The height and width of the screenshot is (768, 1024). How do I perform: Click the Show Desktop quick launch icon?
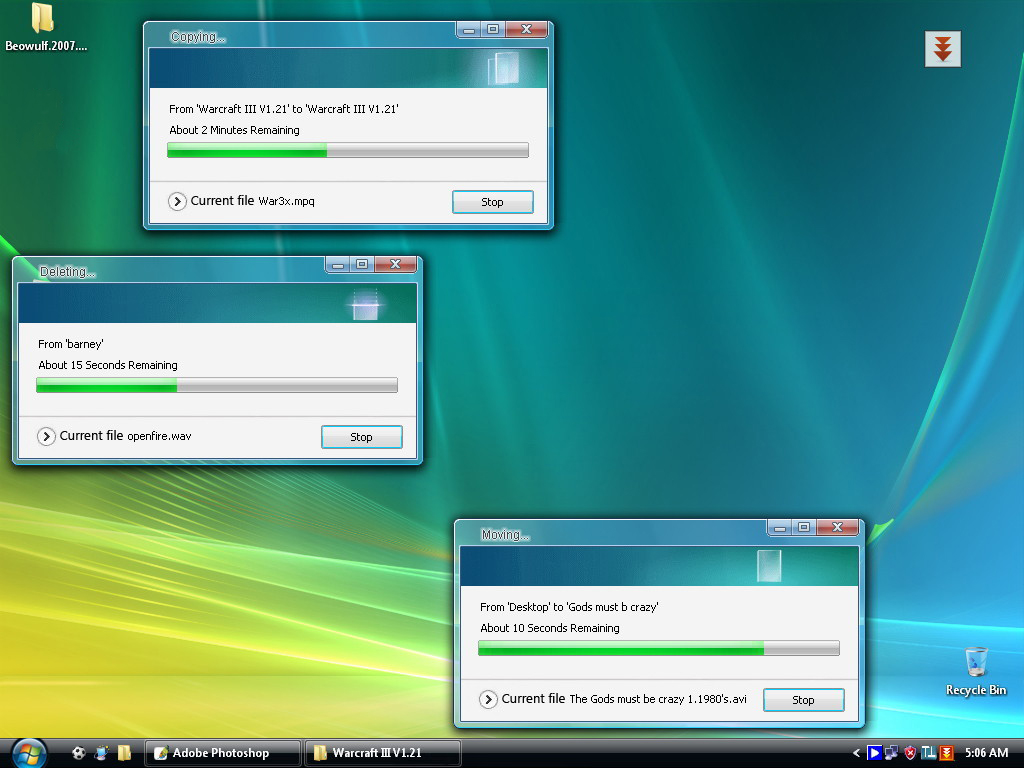[x=100, y=753]
